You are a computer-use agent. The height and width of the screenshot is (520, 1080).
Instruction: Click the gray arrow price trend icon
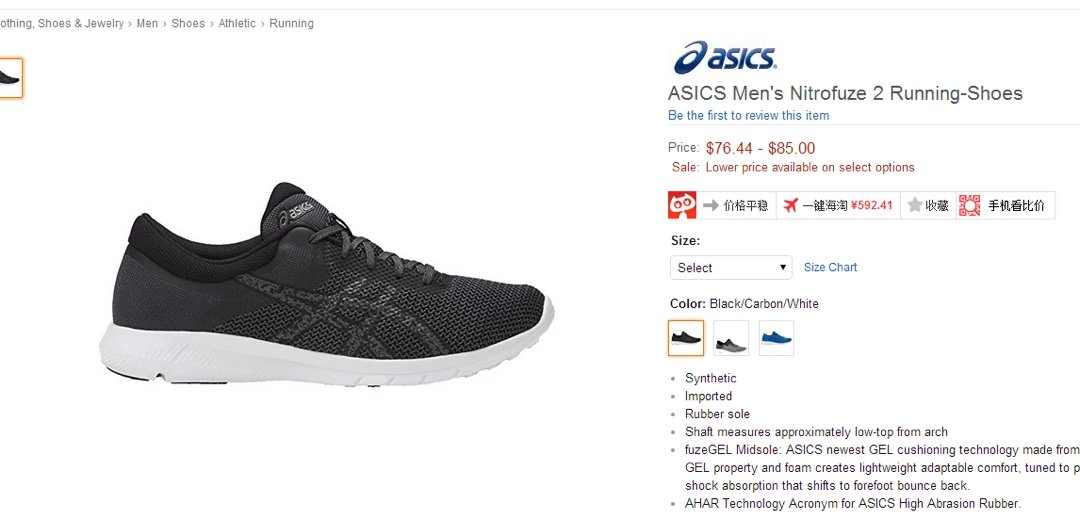pyautogui.click(x=711, y=205)
